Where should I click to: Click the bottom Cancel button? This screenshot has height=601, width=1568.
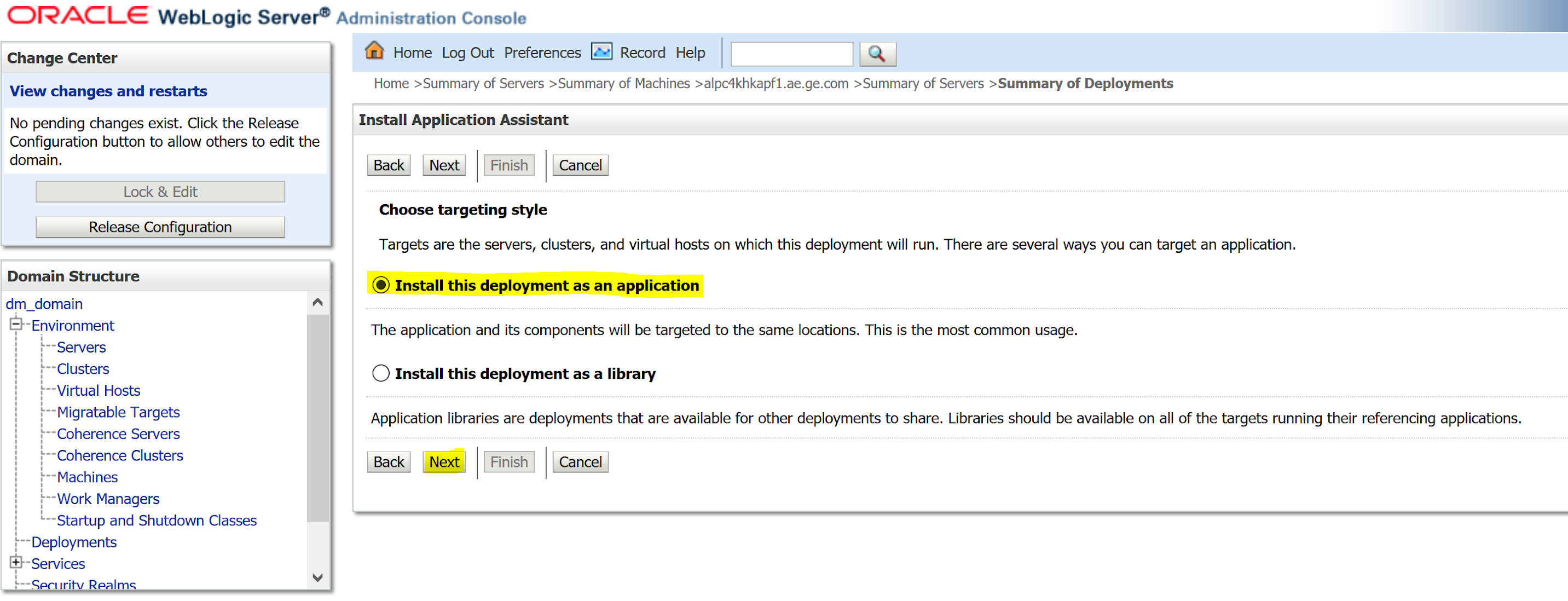581,461
